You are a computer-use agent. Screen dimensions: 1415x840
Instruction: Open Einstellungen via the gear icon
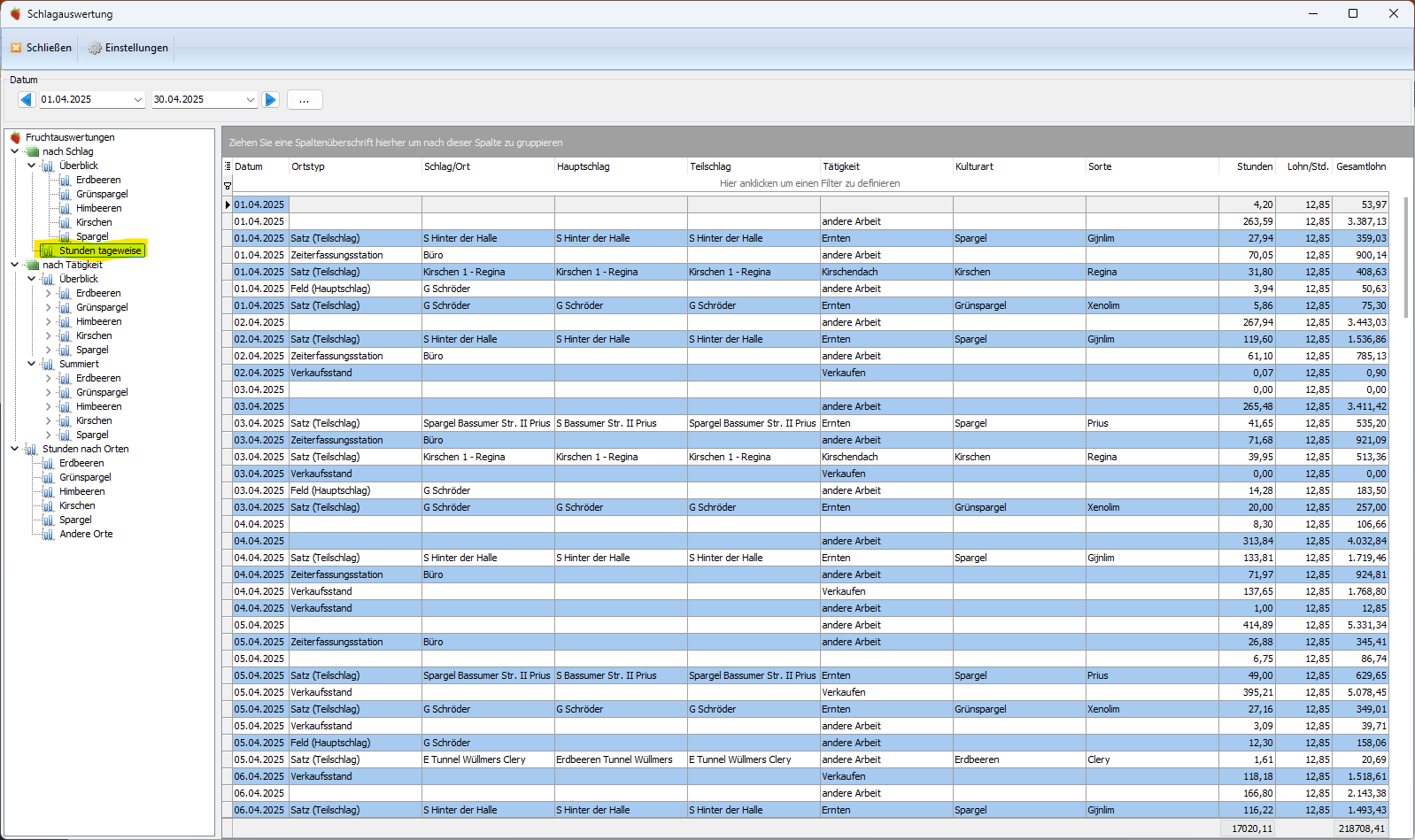click(95, 48)
